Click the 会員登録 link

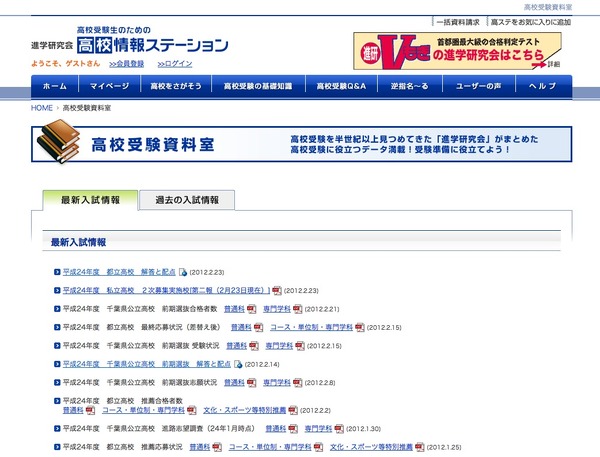[127, 64]
